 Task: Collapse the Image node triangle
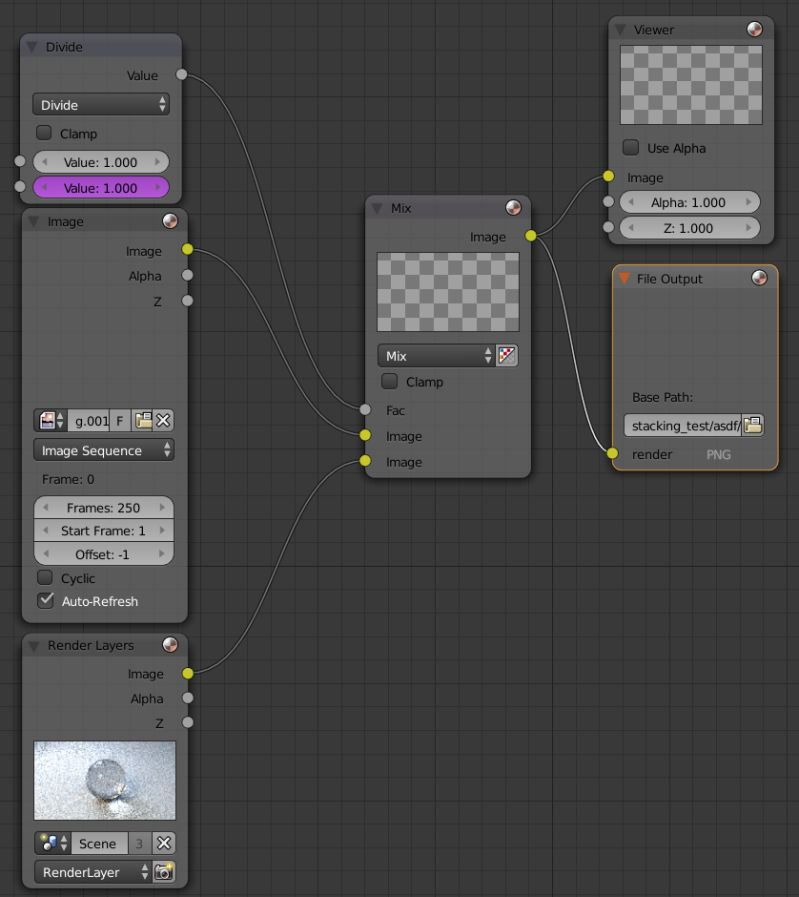pos(34,221)
